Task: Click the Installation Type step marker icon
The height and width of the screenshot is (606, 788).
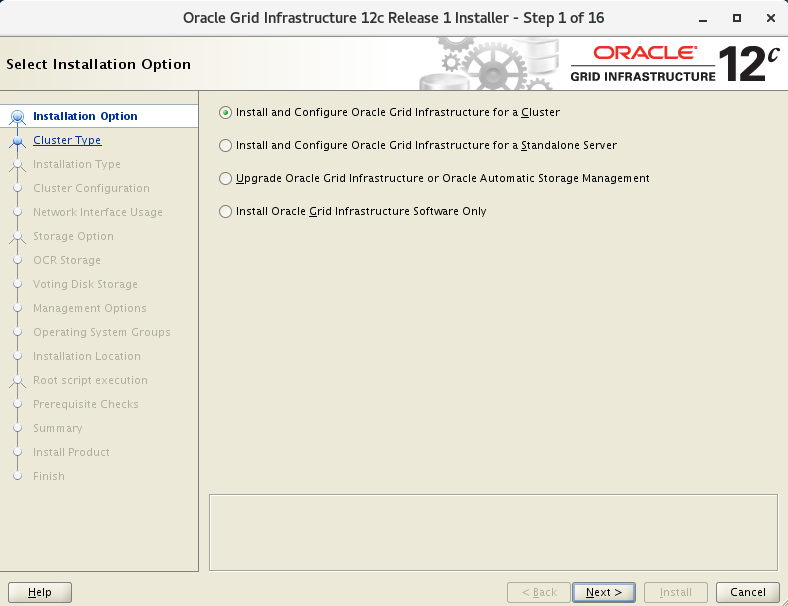Action: (18, 165)
